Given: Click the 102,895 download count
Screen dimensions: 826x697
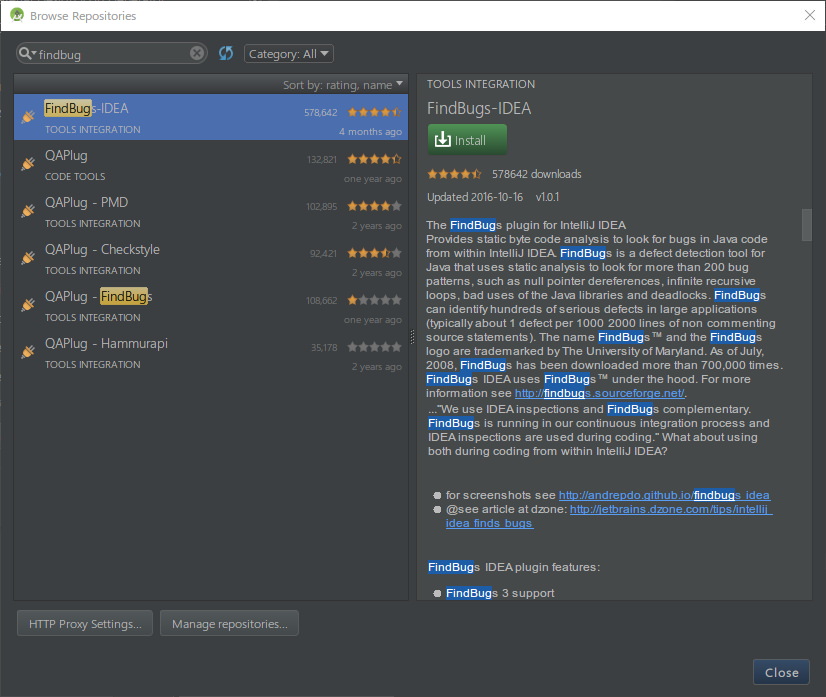Looking at the screenshot, I should (321, 207).
